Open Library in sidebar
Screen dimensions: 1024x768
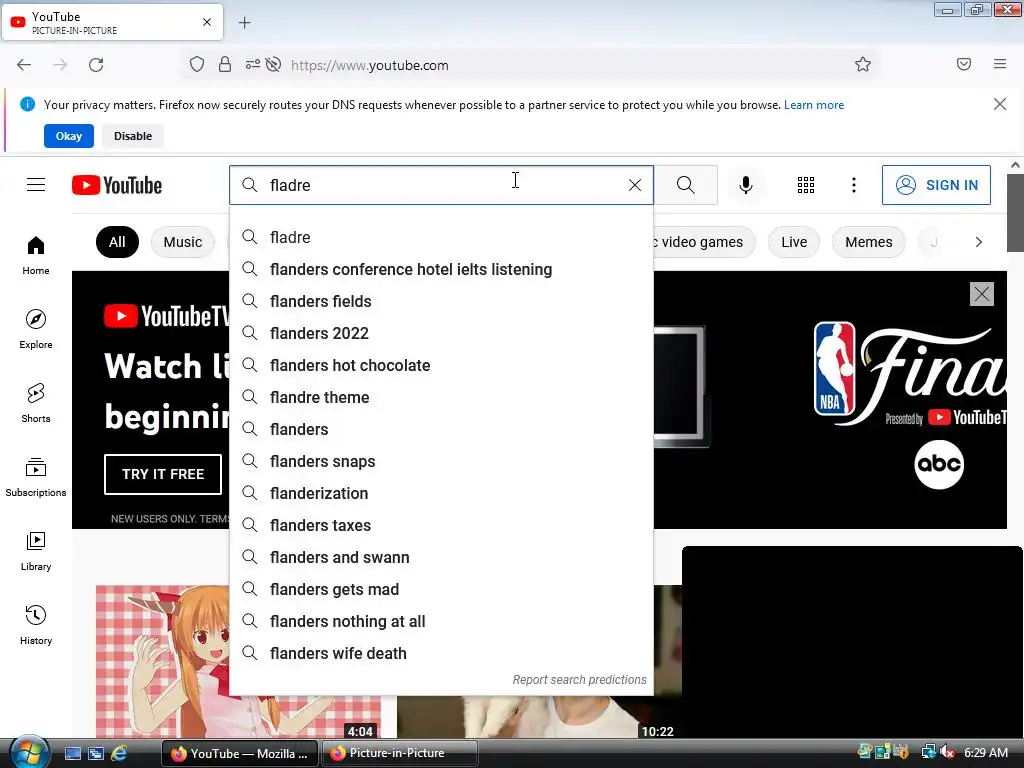[36, 551]
